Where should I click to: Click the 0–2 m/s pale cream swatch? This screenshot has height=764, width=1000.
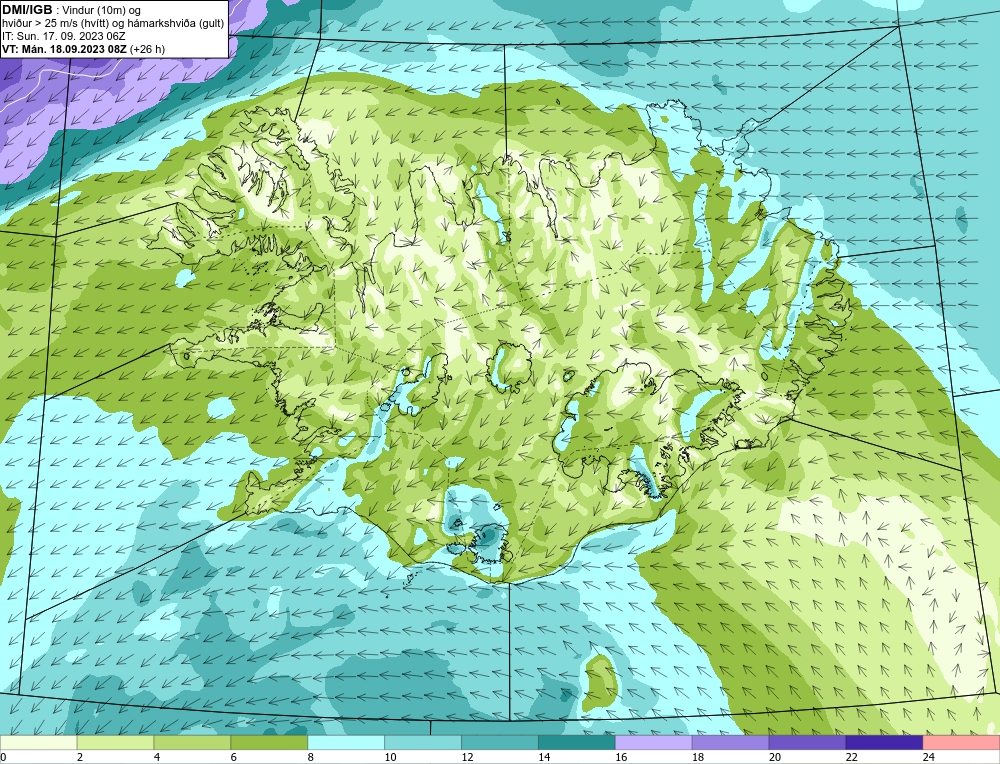click(38, 743)
